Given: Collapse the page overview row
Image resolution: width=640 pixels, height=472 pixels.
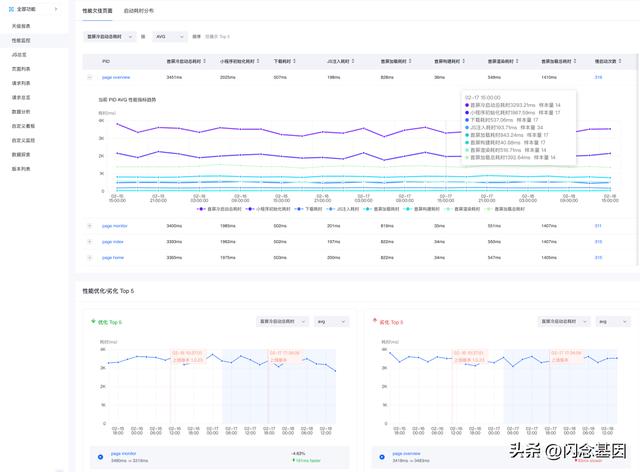Looking at the screenshot, I should point(90,77).
